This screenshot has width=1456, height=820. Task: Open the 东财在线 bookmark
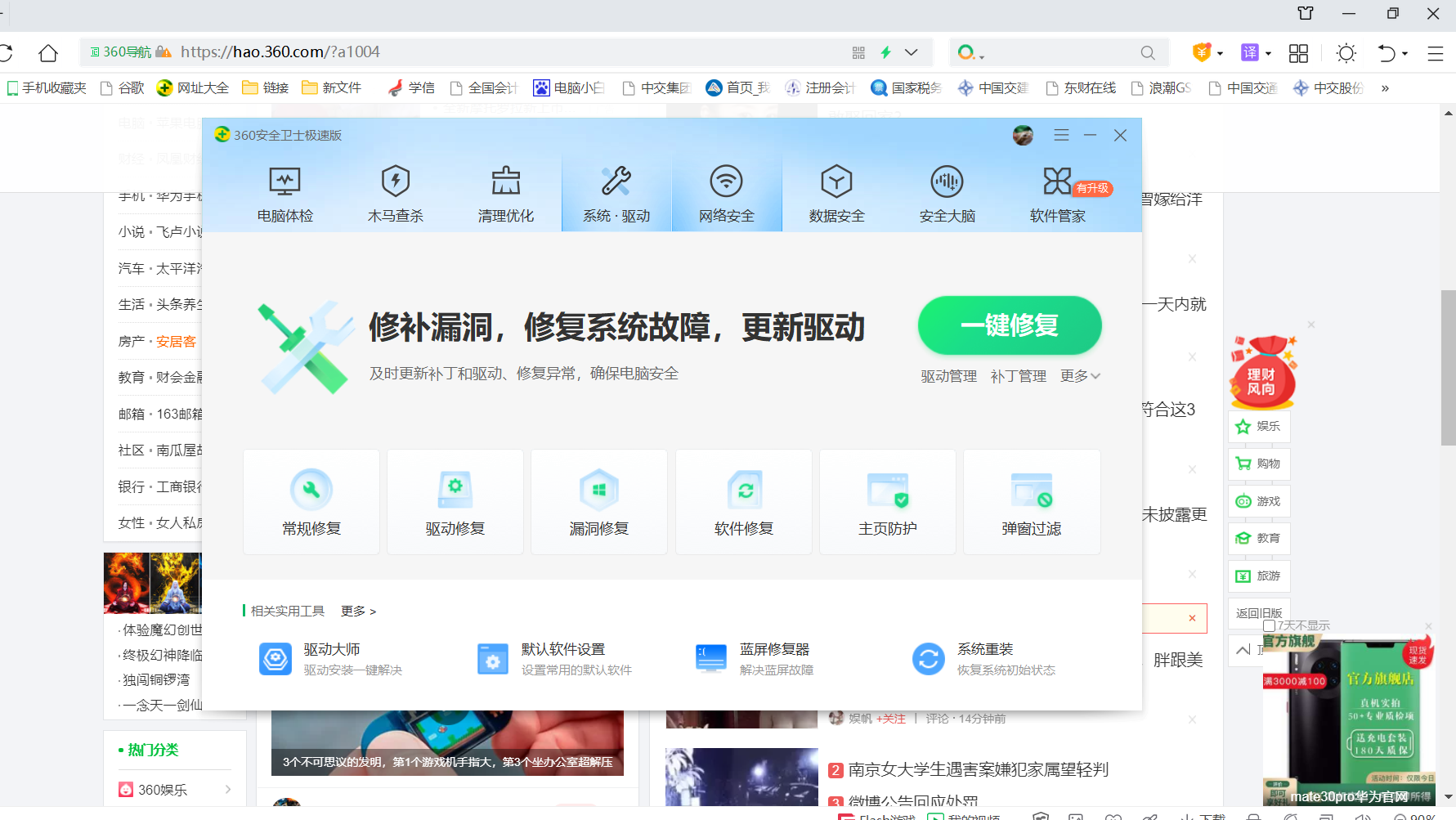pyautogui.click(x=1082, y=87)
